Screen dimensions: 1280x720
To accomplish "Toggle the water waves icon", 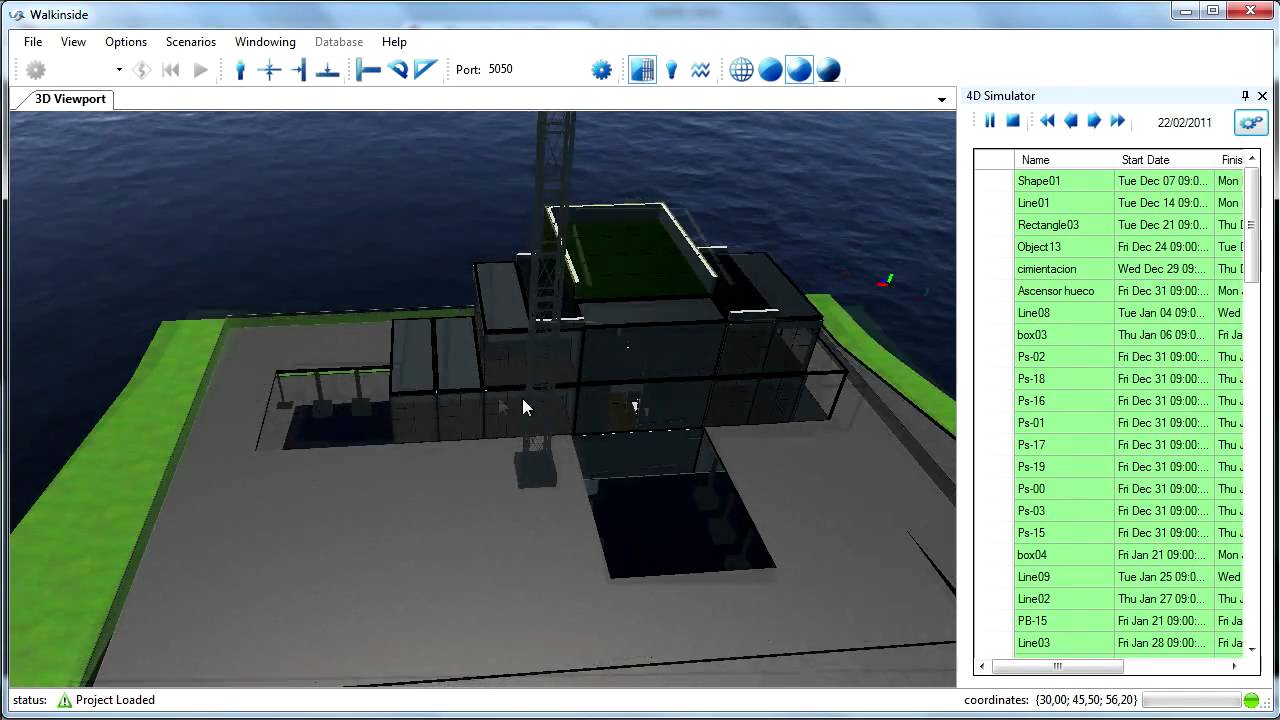I will 700,70.
